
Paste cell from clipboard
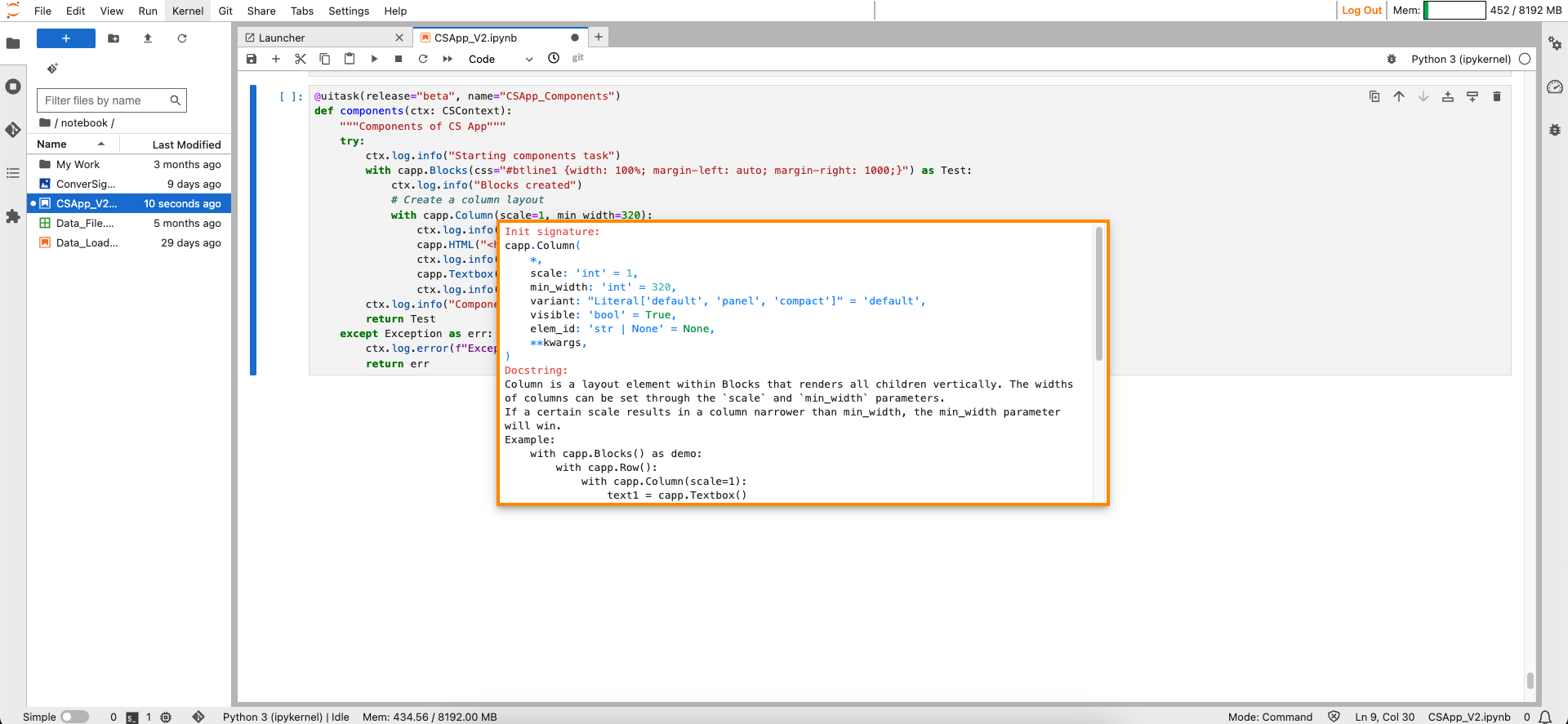[350, 59]
